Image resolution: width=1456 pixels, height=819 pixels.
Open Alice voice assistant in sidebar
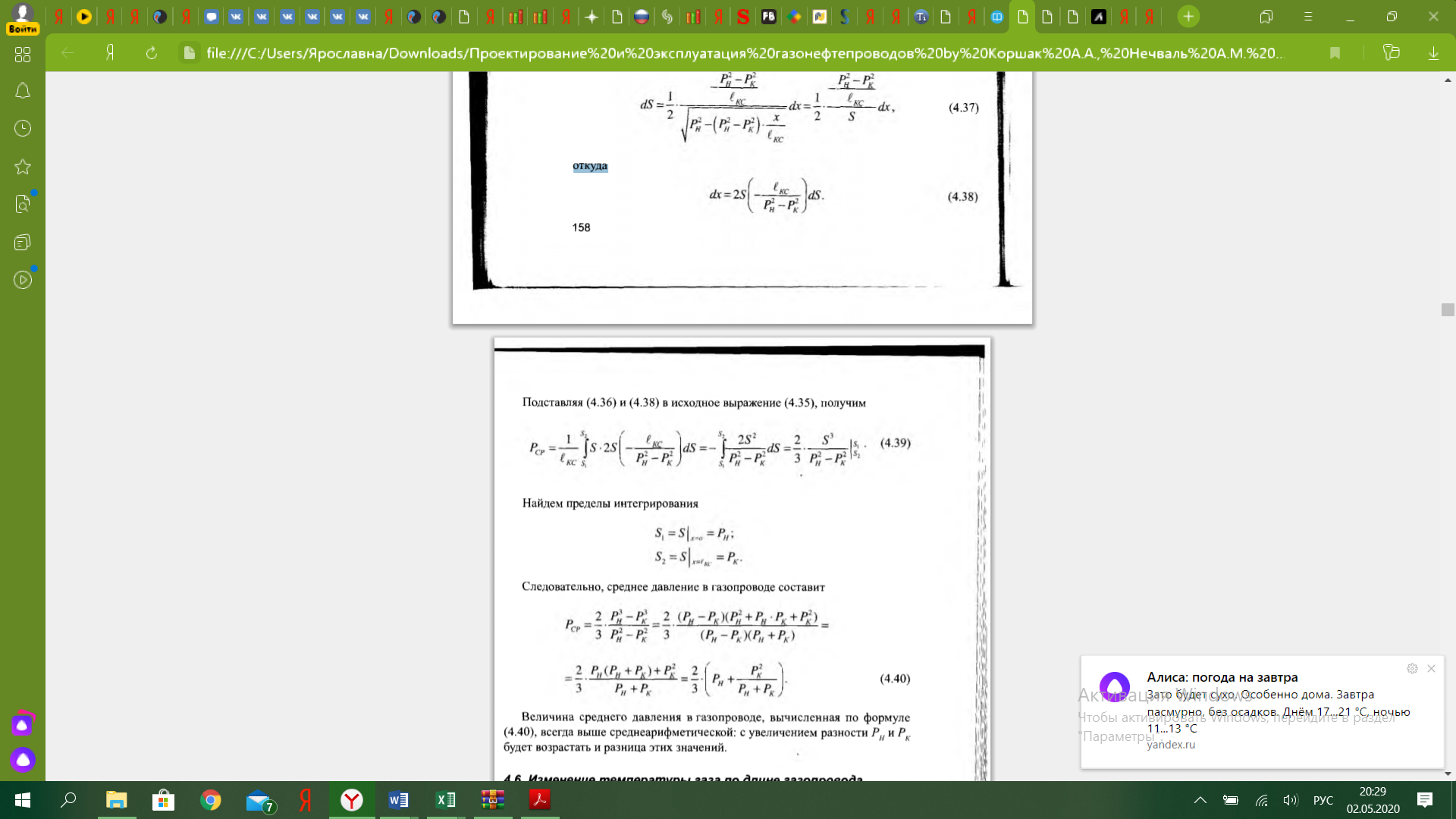pos(23,759)
